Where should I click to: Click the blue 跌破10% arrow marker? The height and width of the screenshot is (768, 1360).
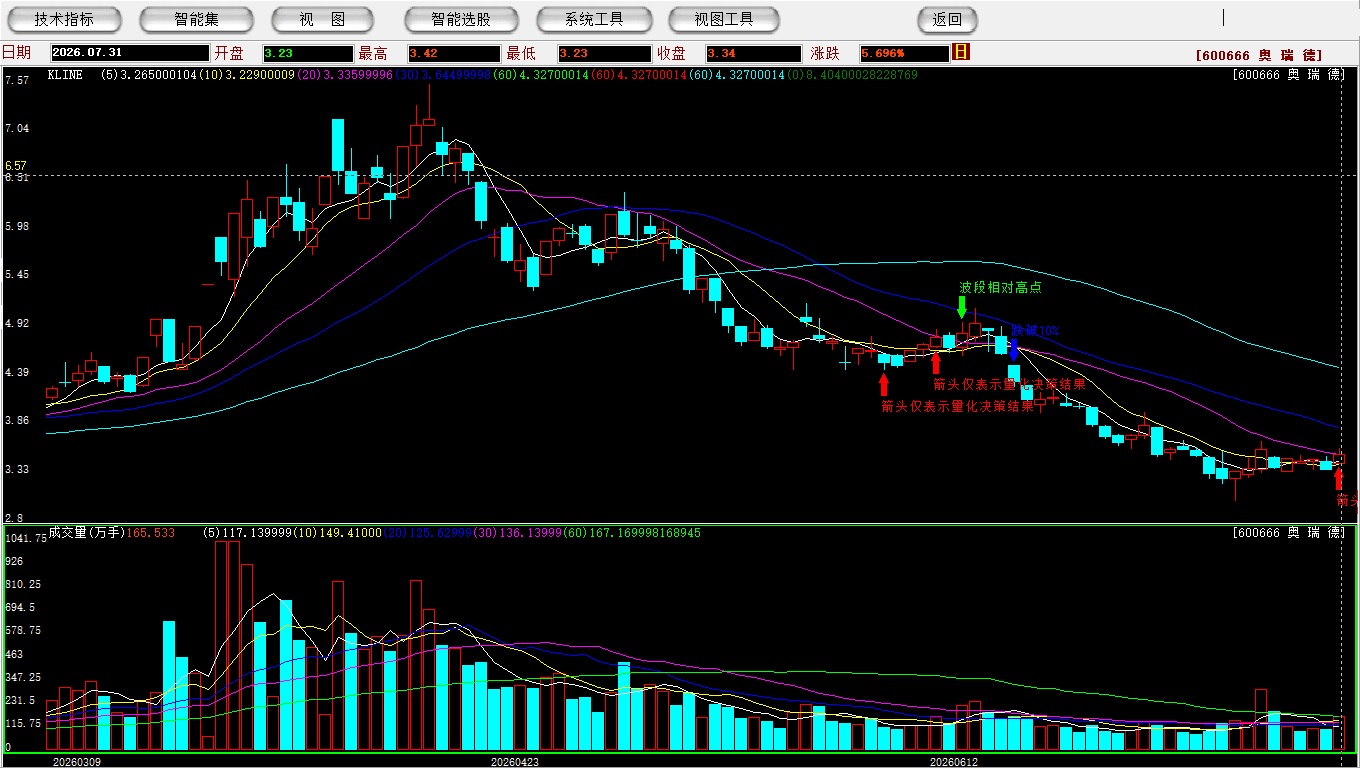point(1014,349)
